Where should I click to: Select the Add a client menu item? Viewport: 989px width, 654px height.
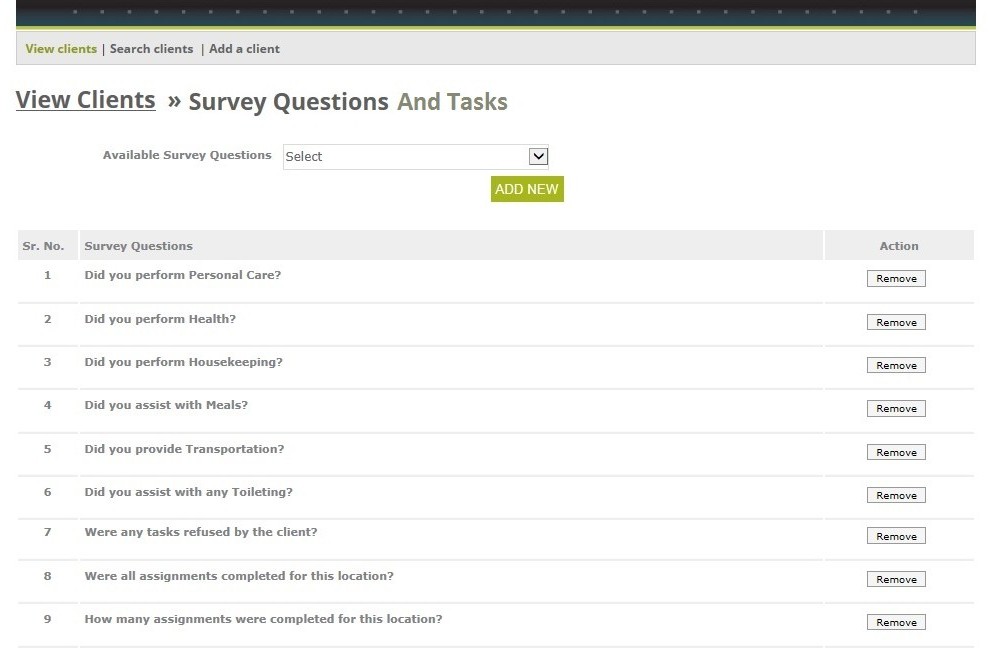(244, 49)
